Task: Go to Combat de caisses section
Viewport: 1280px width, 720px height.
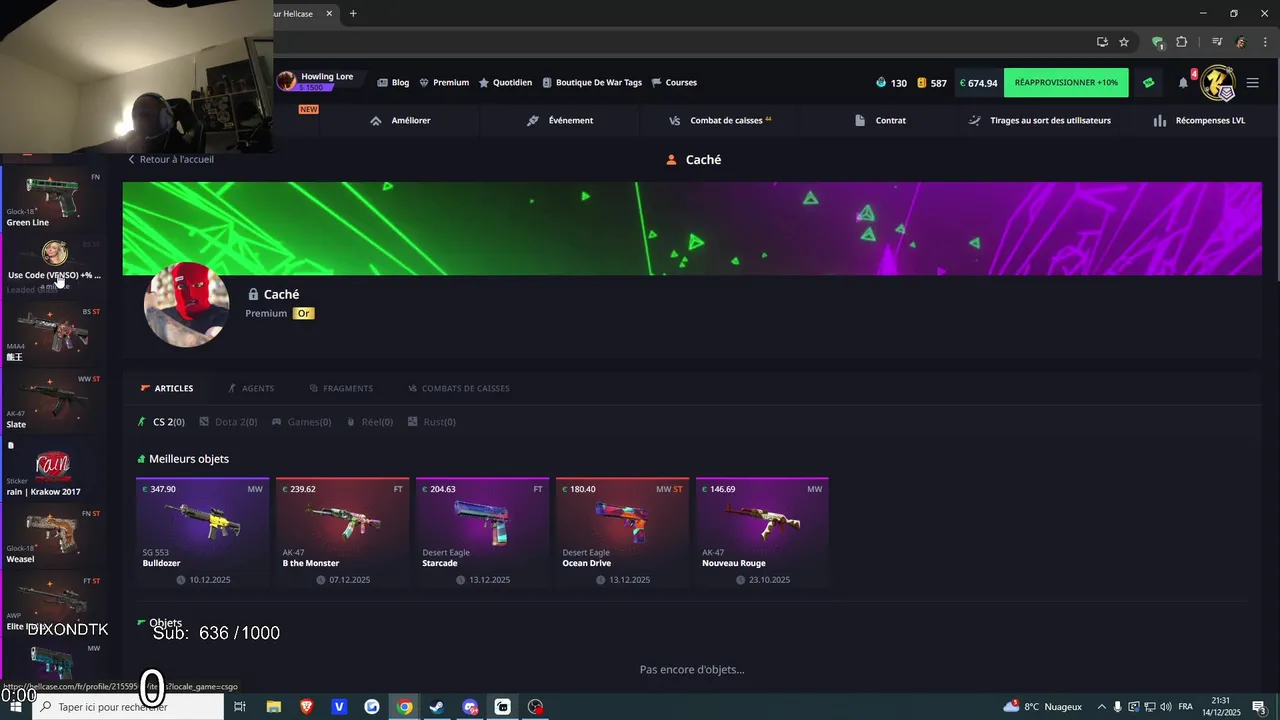Action: 720,120
